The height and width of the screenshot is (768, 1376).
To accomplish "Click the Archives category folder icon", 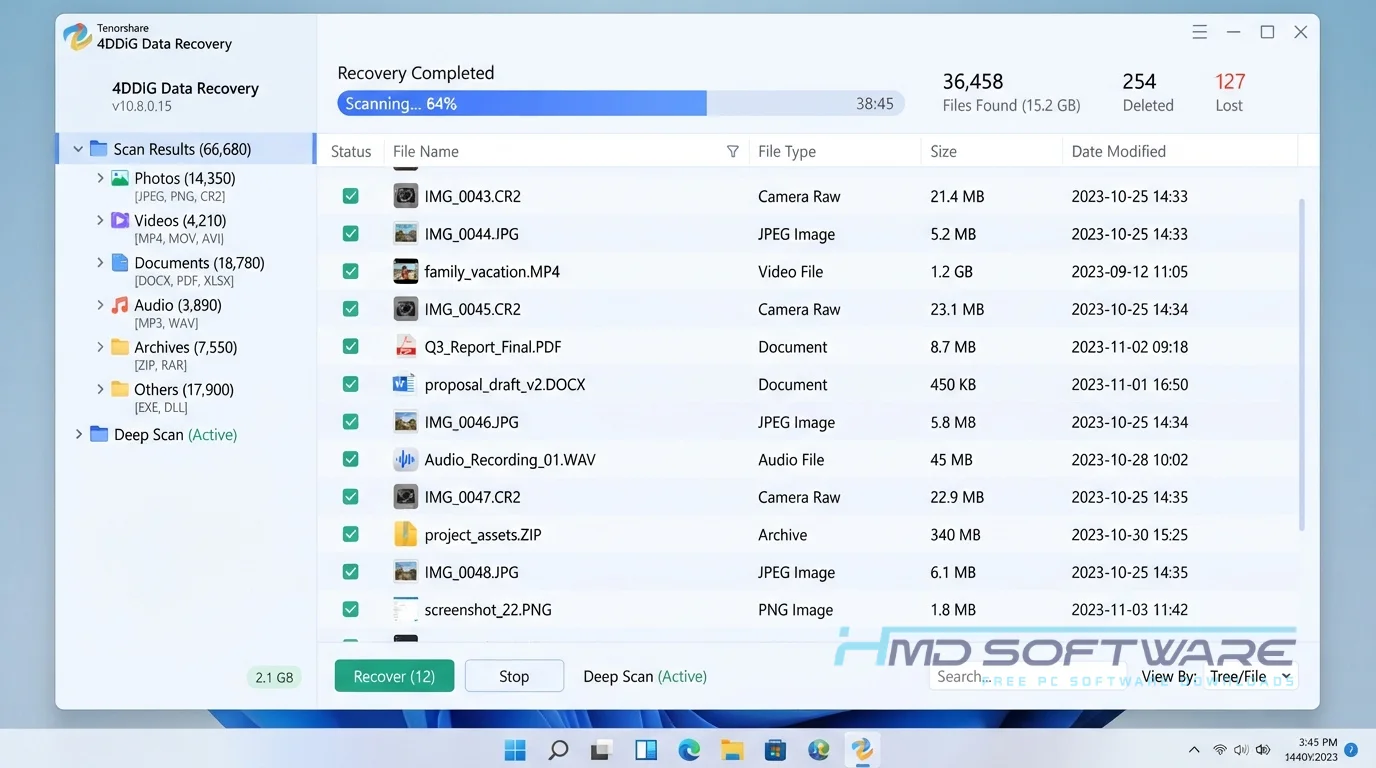I will point(120,347).
